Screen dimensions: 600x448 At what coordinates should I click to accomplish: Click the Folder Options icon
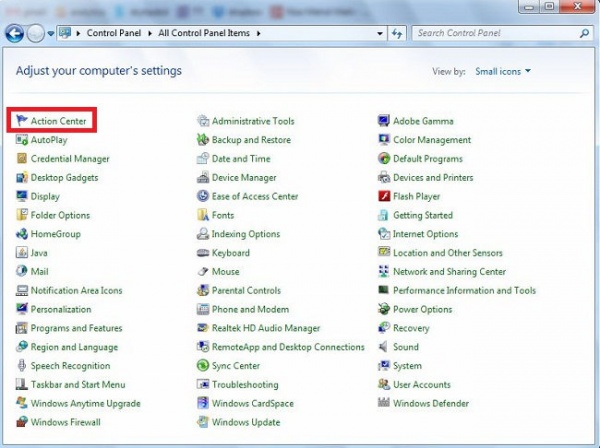(x=21, y=215)
